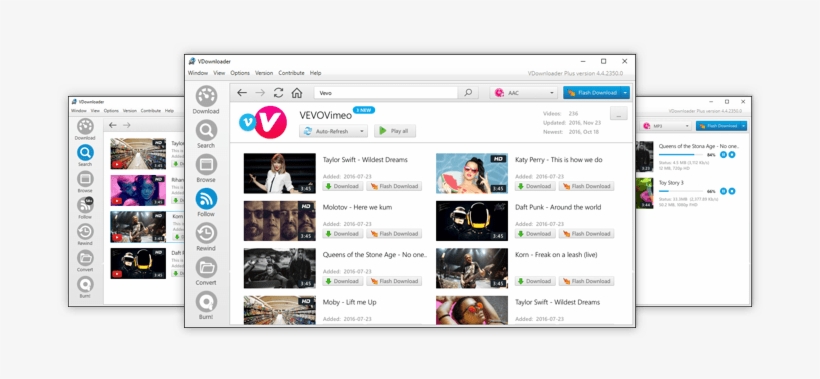820x379 pixels.
Task: Click the blue Search icon in left window
Action: (x=85, y=153)
